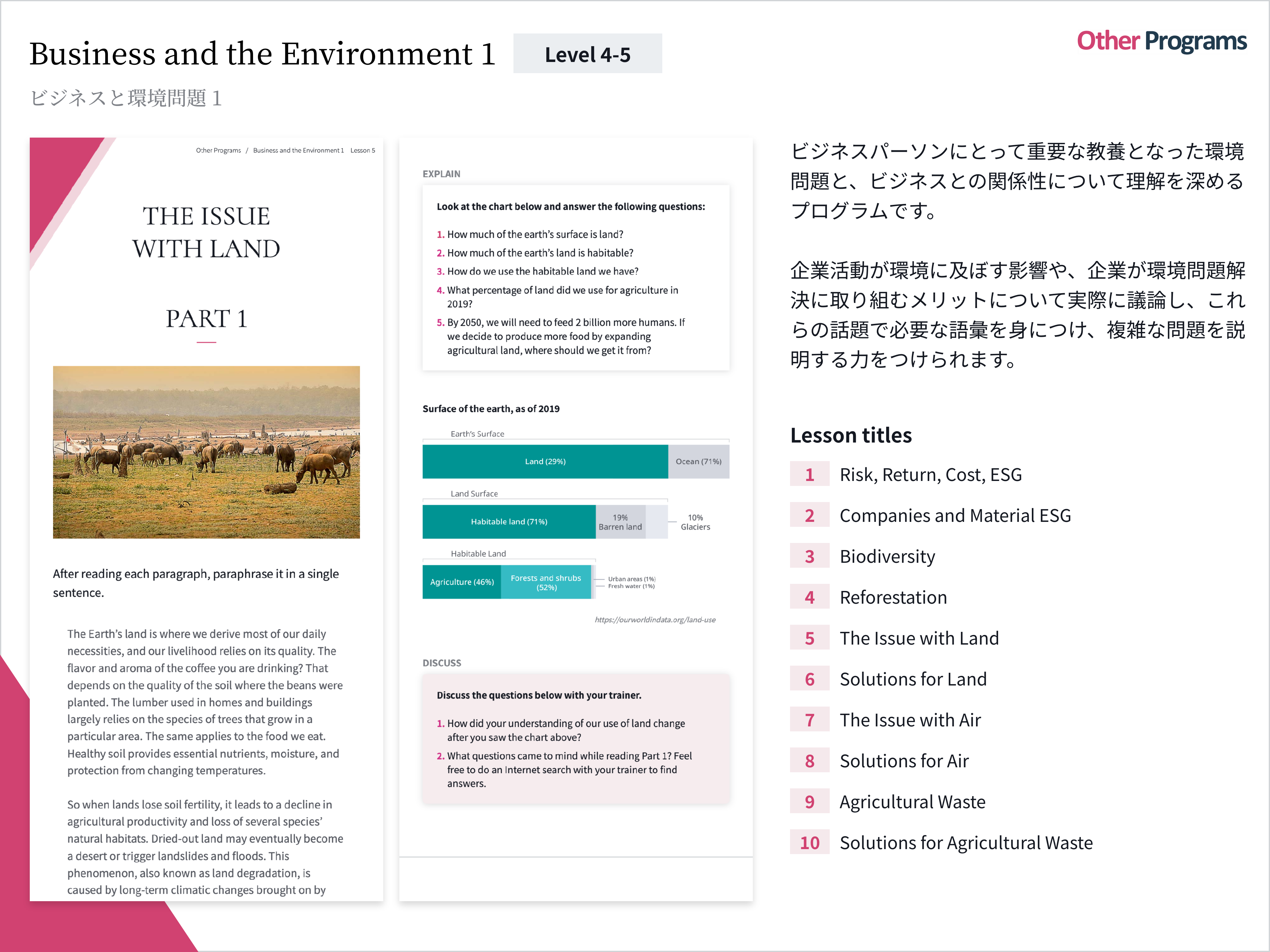
Task: Click the Land (29%) chart bar
Action: (x=545, y=461)
